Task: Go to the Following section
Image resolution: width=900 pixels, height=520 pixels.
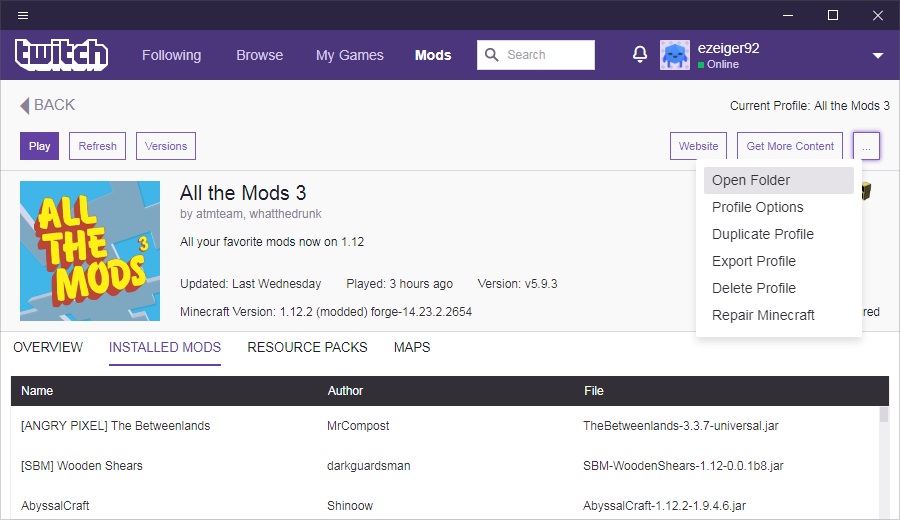Action: 172,55
